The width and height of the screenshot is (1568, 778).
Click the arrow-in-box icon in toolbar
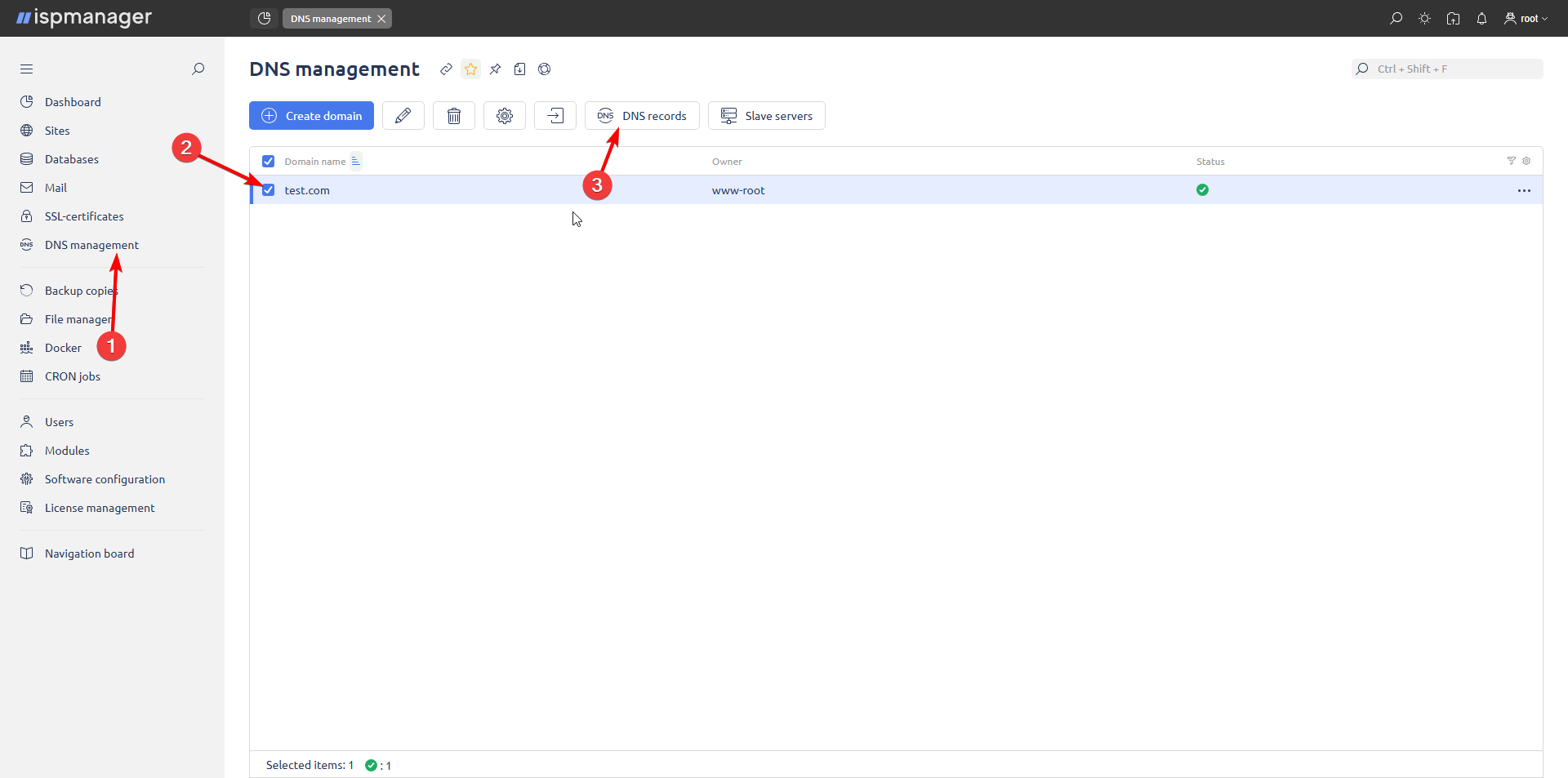[555, 116]
